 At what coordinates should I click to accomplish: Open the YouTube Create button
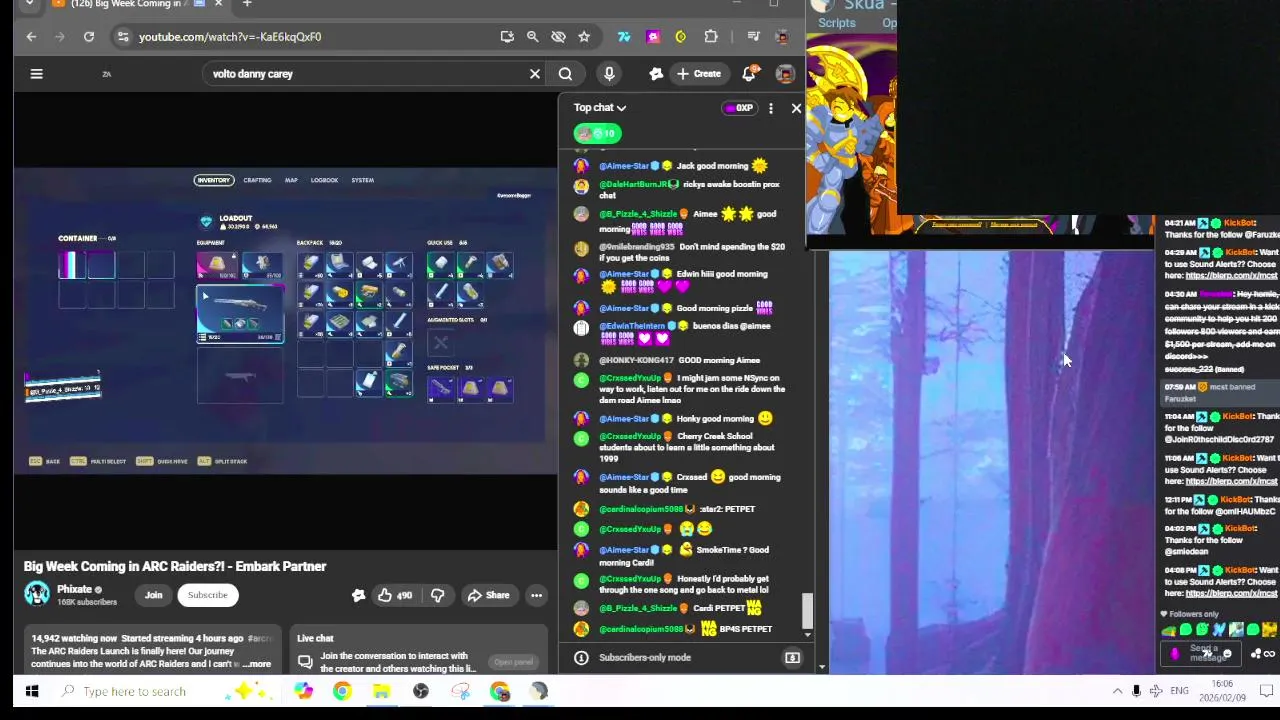pos(698,74)
